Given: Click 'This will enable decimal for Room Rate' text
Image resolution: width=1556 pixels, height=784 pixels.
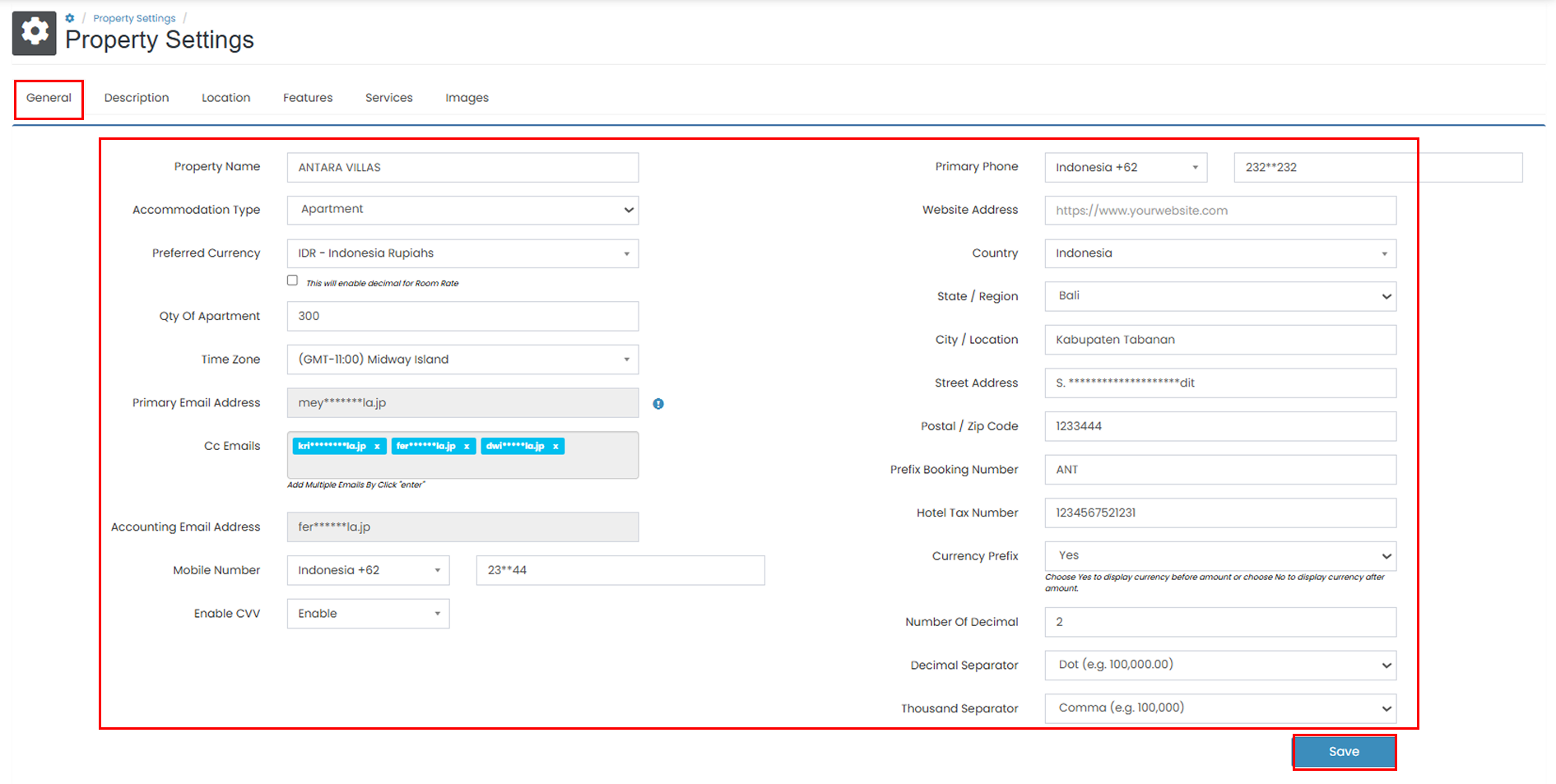Looking at the screenshot, I should [x=383, y=283].
